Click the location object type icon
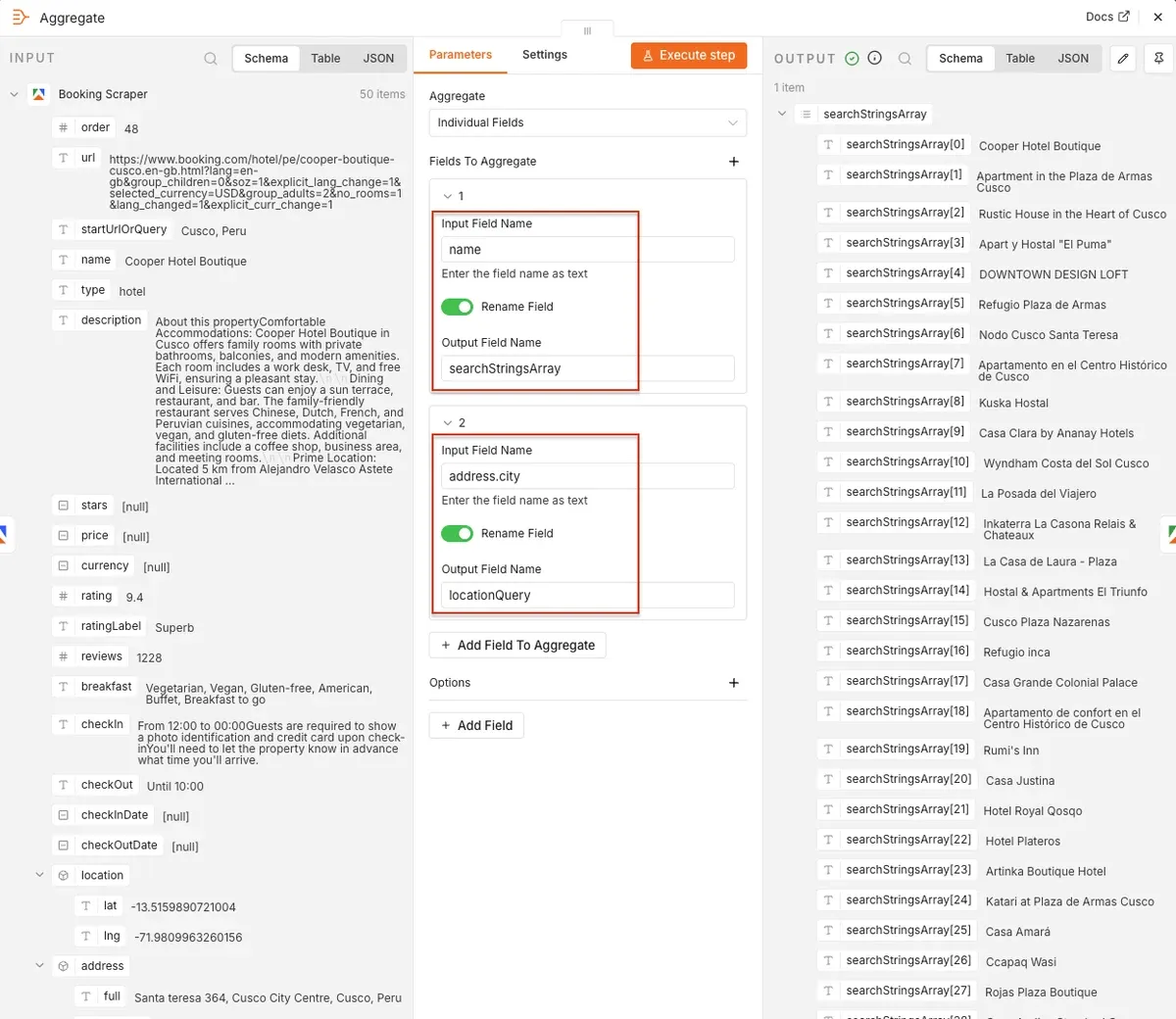The image size is (1176, 1019). (64, 876)
